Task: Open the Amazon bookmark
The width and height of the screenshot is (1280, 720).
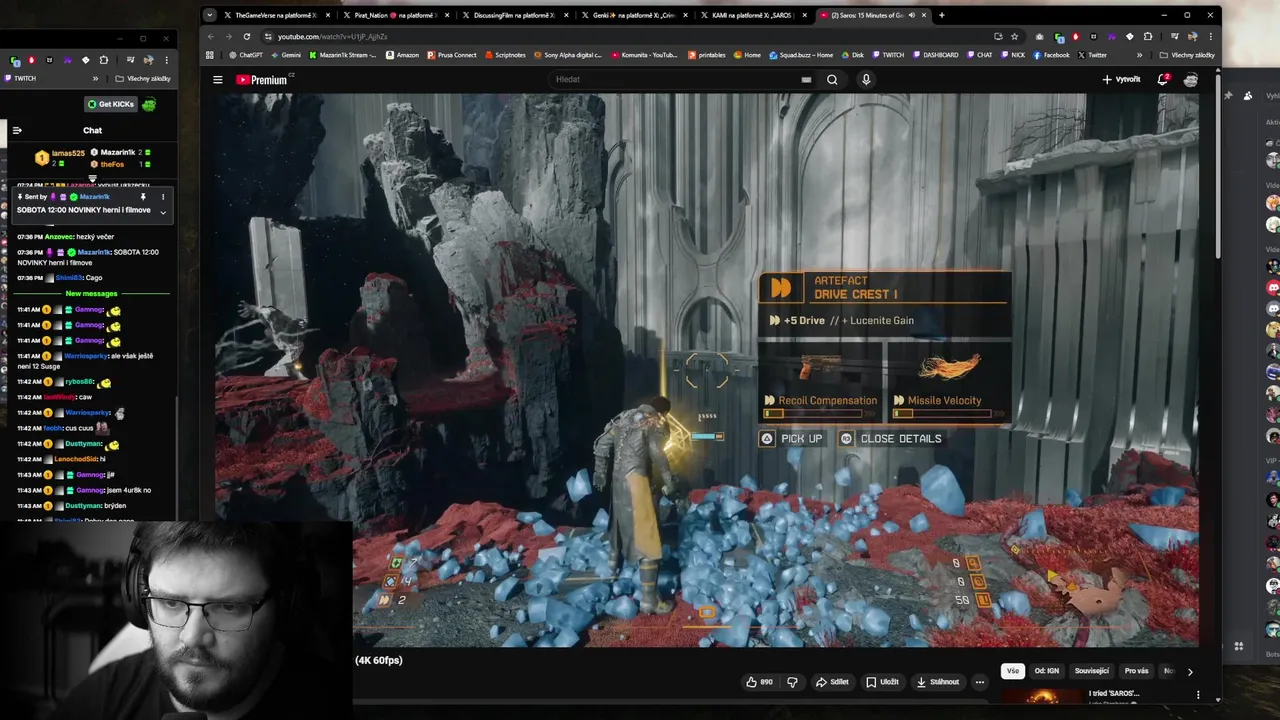Action: 402,55
